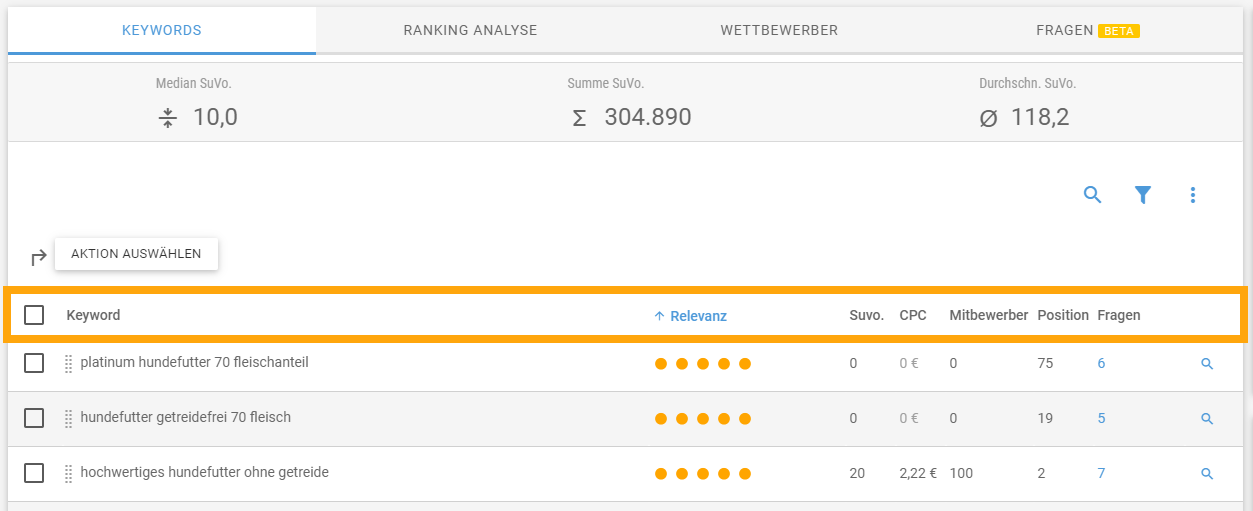Sort by the Relevanz column arrow
This screenshot has height=511, width=1253.
pyautogui.click(x=659, y=316)
